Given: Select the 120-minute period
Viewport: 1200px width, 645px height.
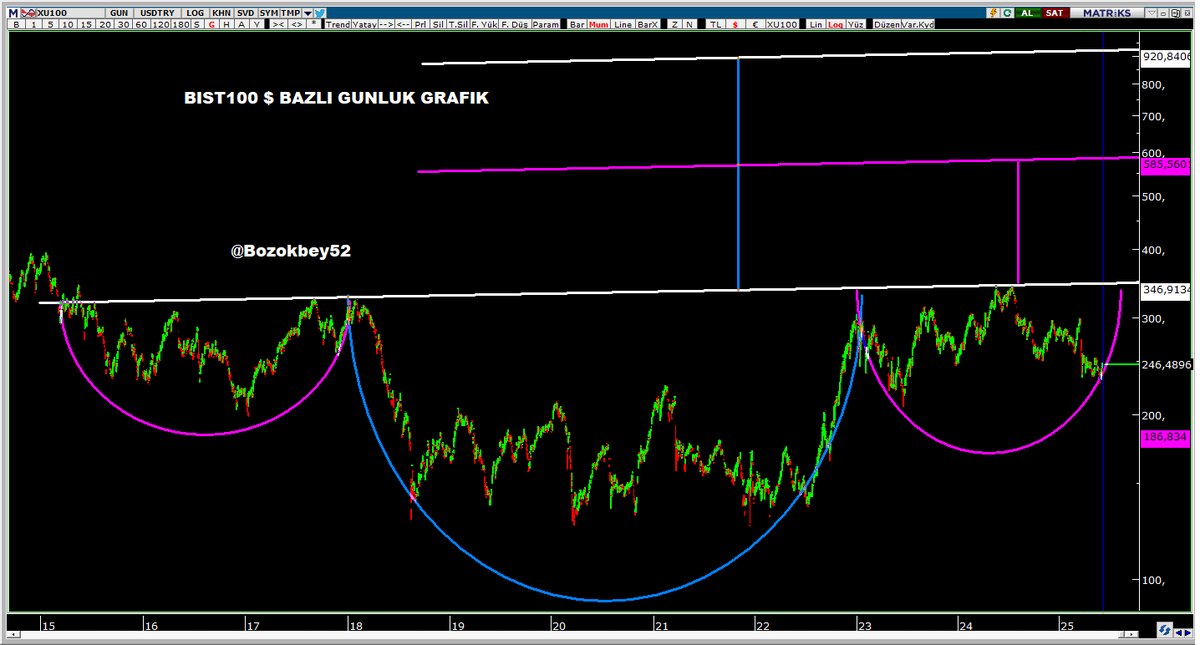Looking at the screenshot, I should pyautogui.click(x=160, y=24).
